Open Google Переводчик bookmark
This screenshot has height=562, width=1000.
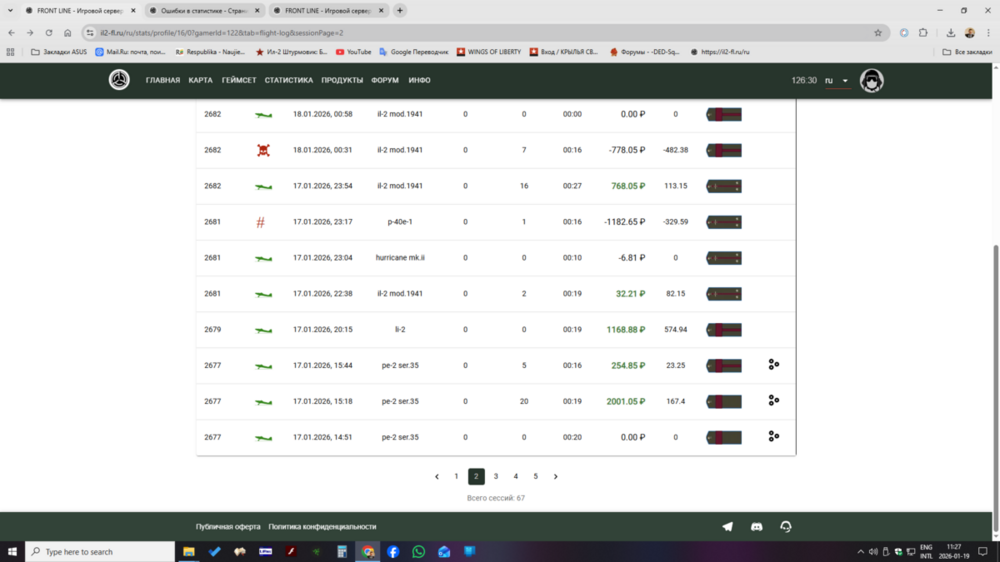(x=413, y=52)
